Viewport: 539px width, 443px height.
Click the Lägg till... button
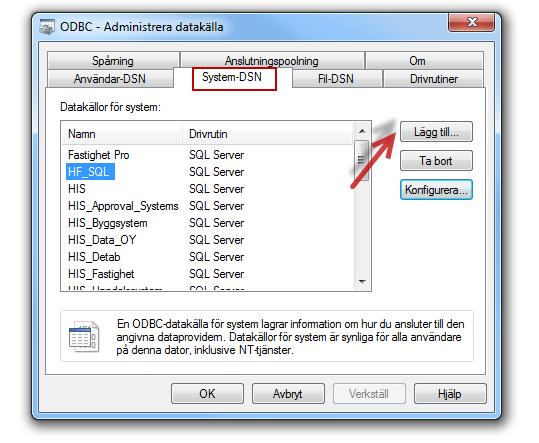pos(436,132)
